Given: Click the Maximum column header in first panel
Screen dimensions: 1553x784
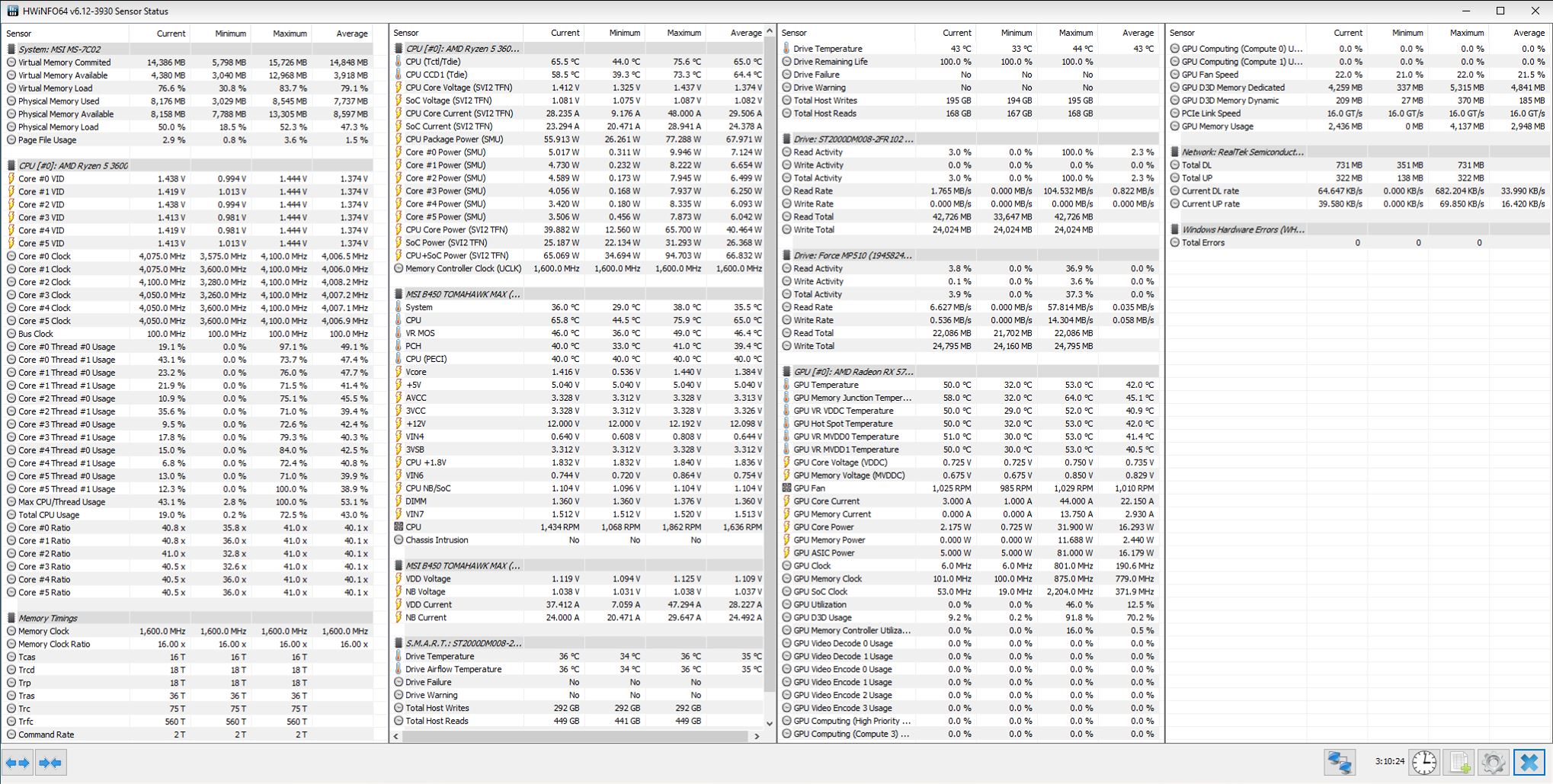Looking at the screenshot, I should [290, 34].
